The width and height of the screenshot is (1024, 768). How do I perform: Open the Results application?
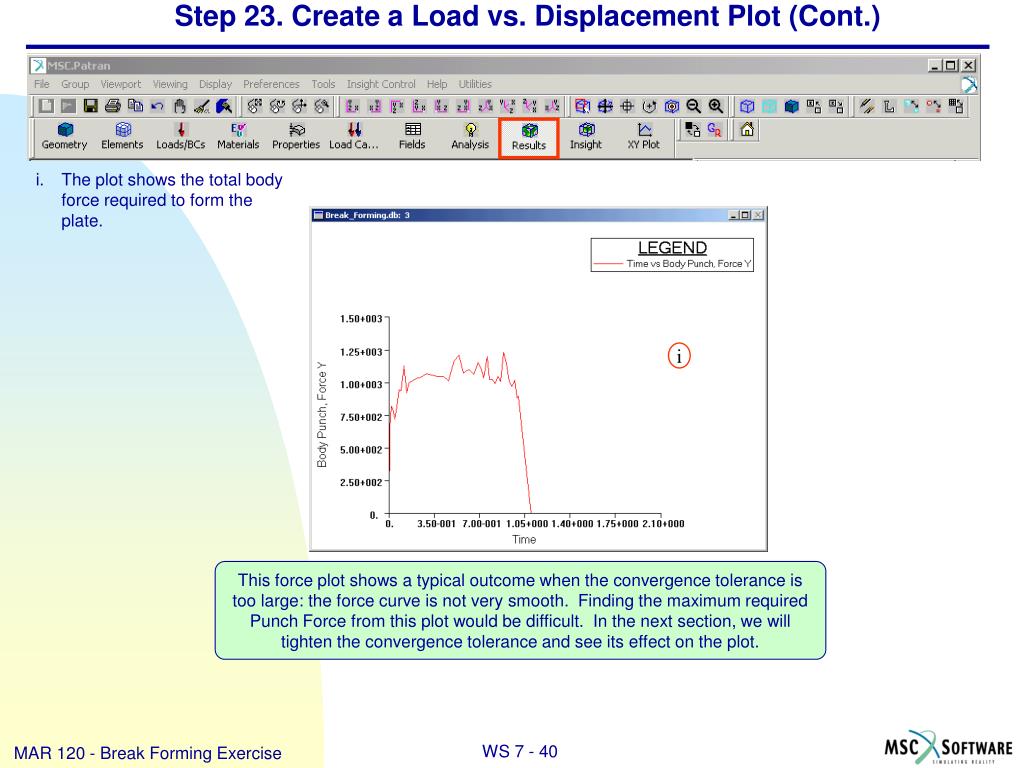(x=529, y=137)
